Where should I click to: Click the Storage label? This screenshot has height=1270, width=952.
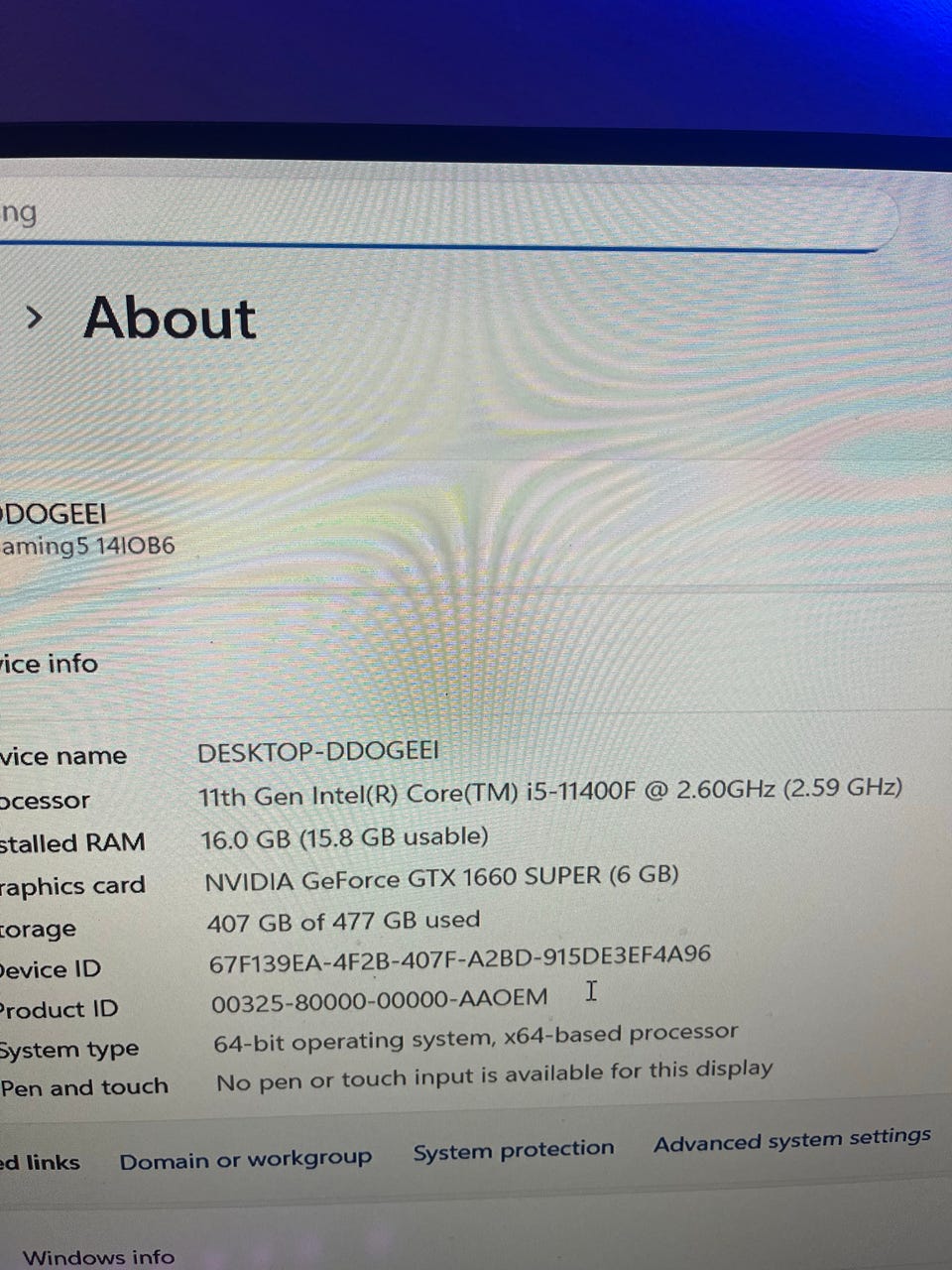38,930
